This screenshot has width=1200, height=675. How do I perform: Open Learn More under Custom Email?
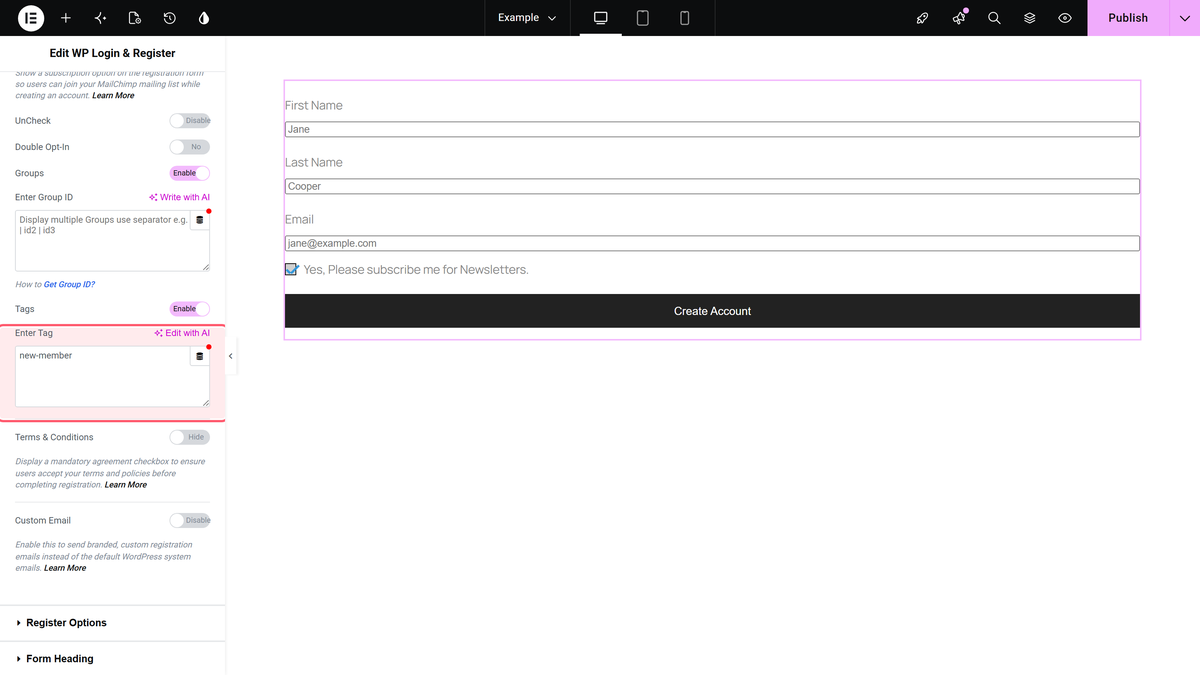coord(65,568)
